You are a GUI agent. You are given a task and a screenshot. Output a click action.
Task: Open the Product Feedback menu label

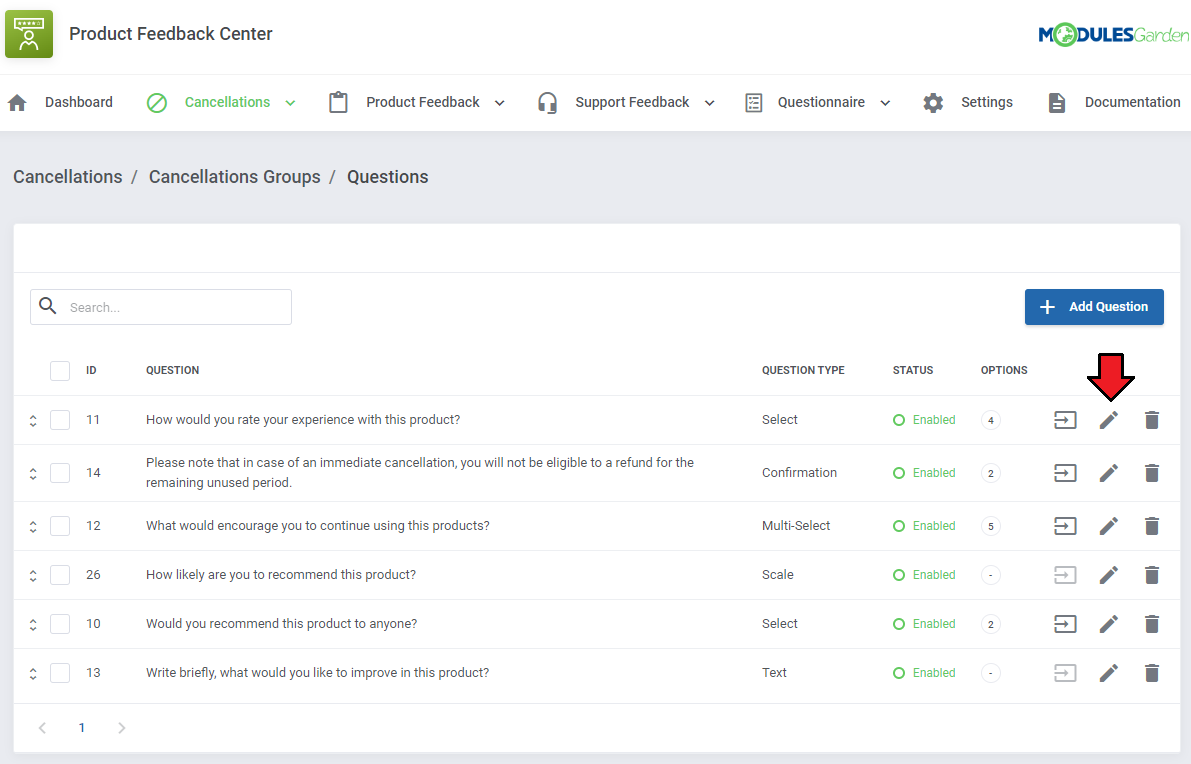[422, 103]
